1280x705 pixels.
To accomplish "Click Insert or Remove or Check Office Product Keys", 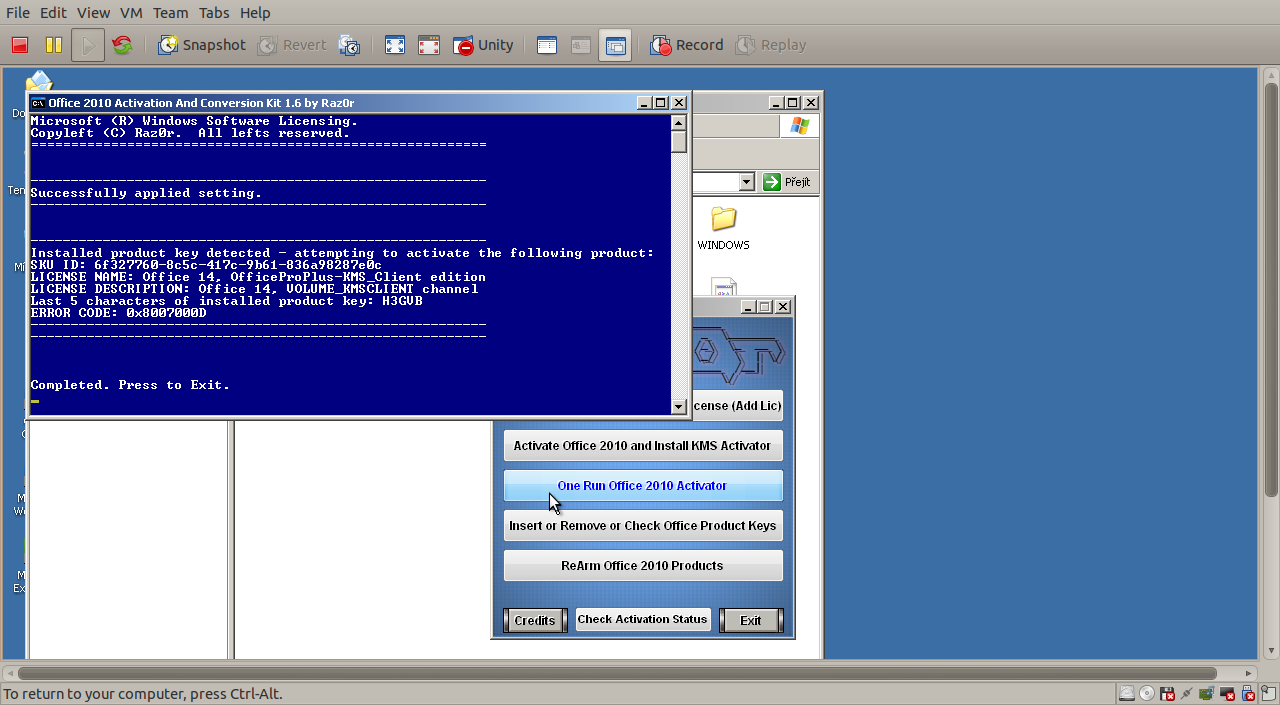I will [643, 526].
